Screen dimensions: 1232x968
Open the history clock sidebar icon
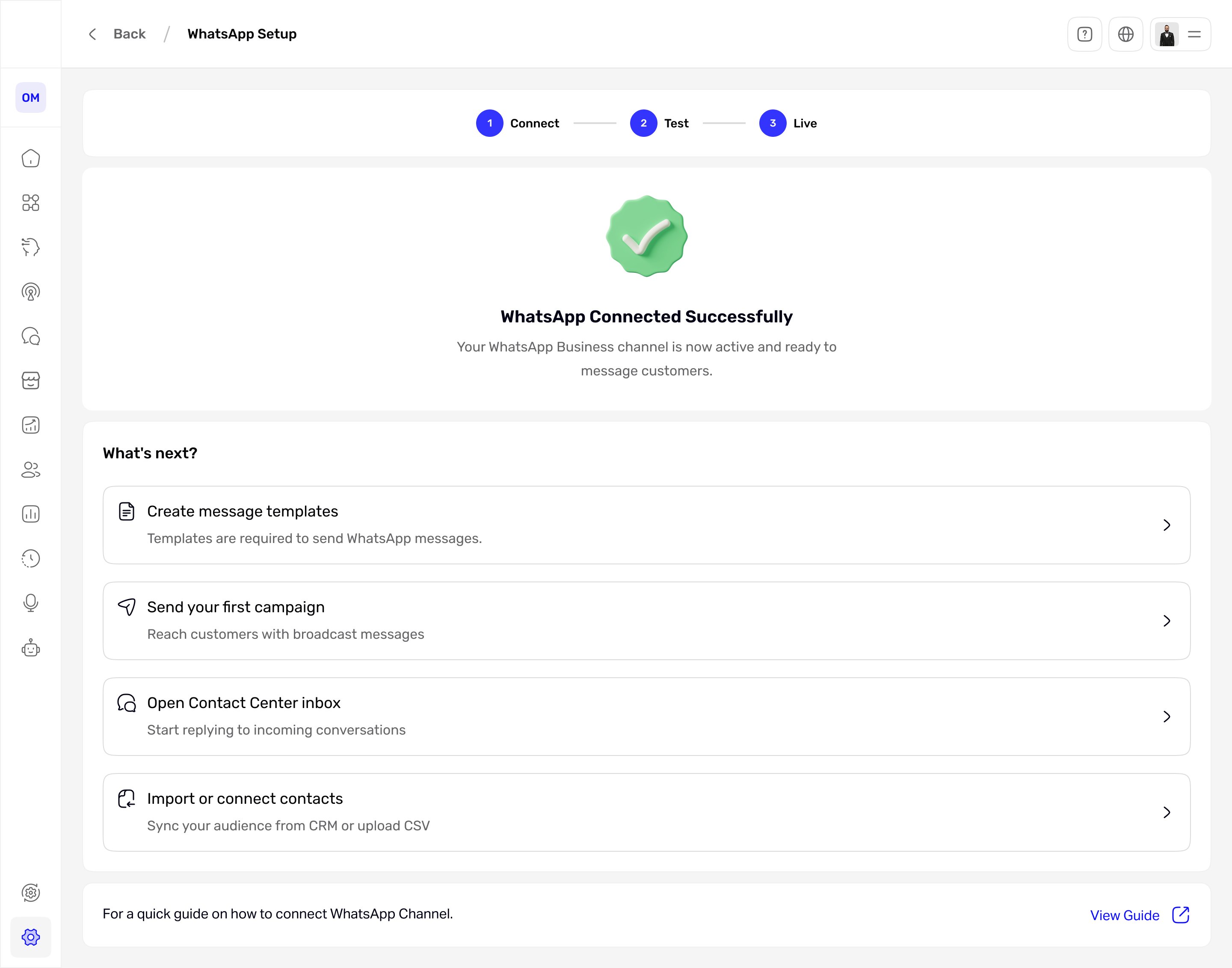31,559
